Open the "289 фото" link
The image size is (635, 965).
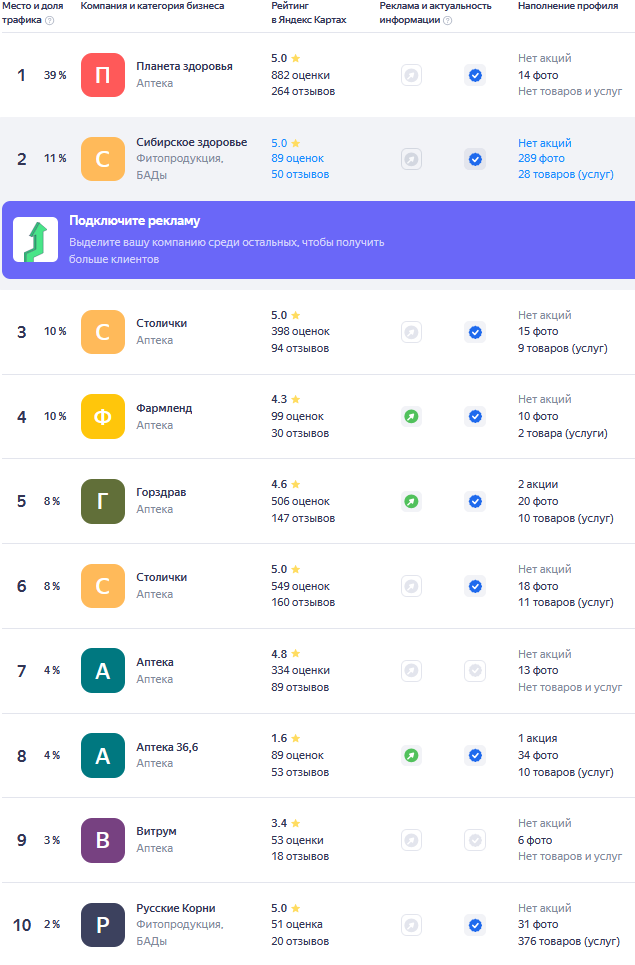click(541, 158)
